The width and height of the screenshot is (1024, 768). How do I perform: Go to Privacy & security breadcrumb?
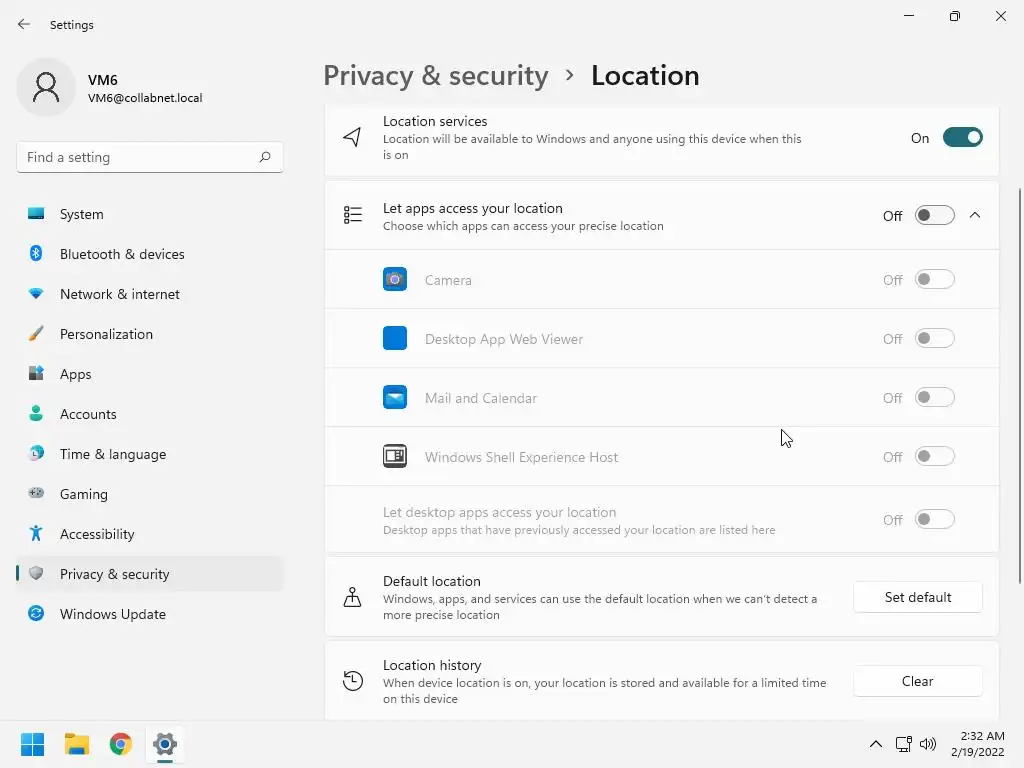[x=436, y=76]
